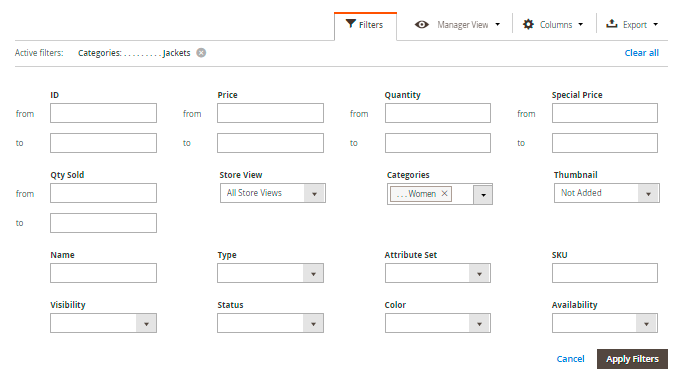Click the funnel icon on Filters tab

point(351,24)
